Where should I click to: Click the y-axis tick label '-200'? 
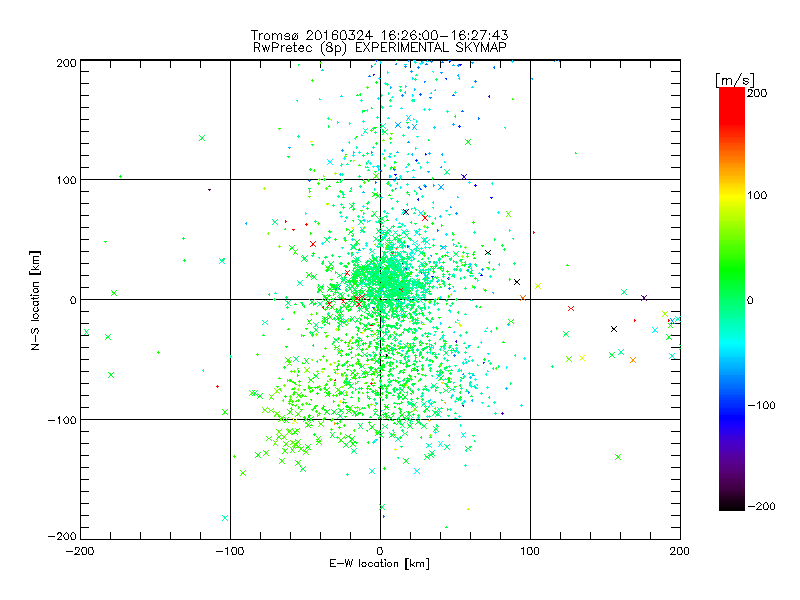pos(62,536)
